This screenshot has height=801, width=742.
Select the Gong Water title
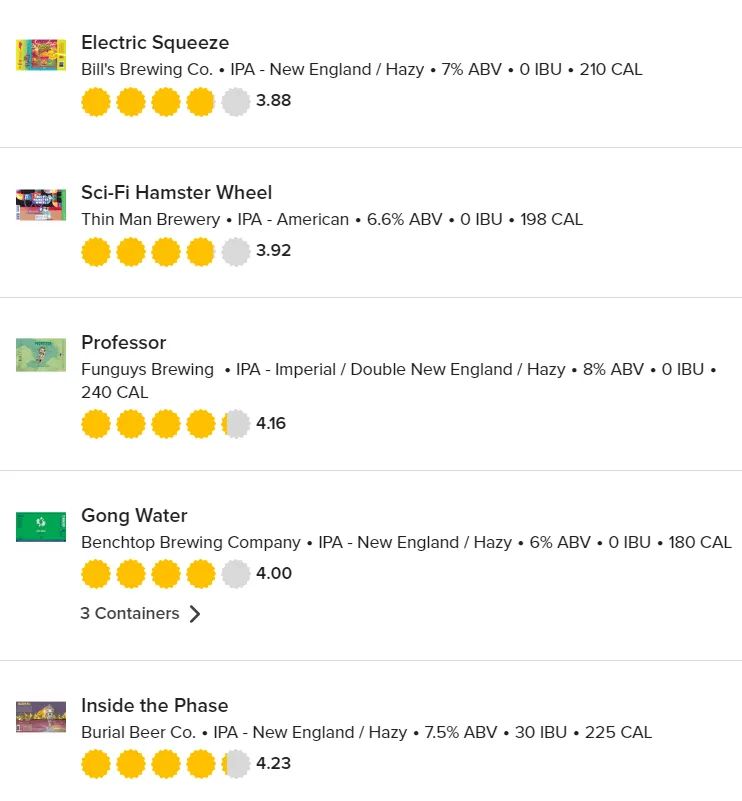pyautogui.click(x=134, y=516)
